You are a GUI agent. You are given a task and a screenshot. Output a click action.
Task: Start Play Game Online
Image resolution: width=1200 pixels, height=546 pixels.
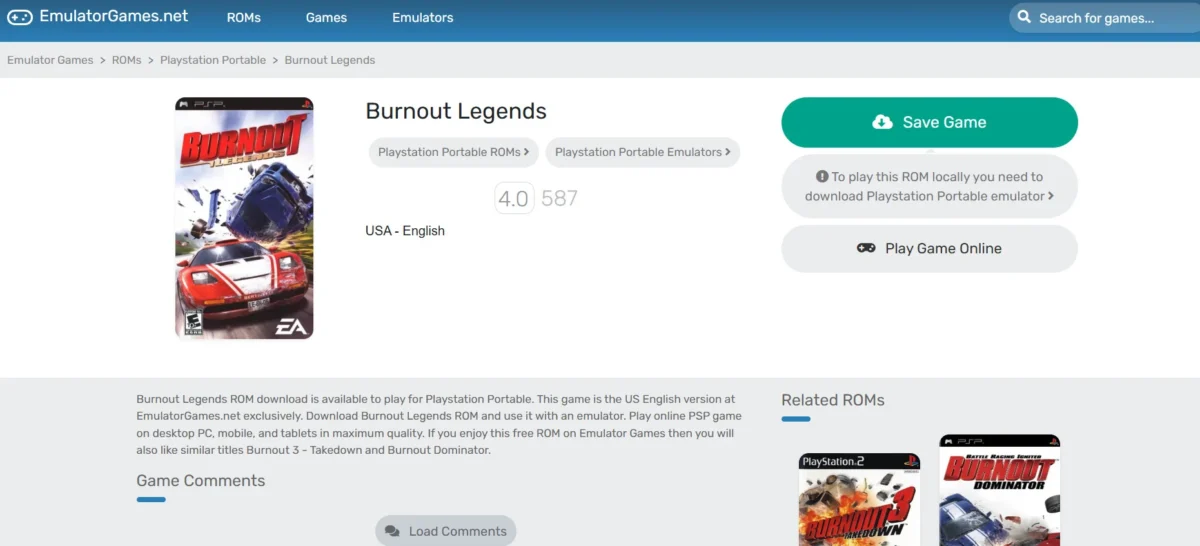point(929,248)
